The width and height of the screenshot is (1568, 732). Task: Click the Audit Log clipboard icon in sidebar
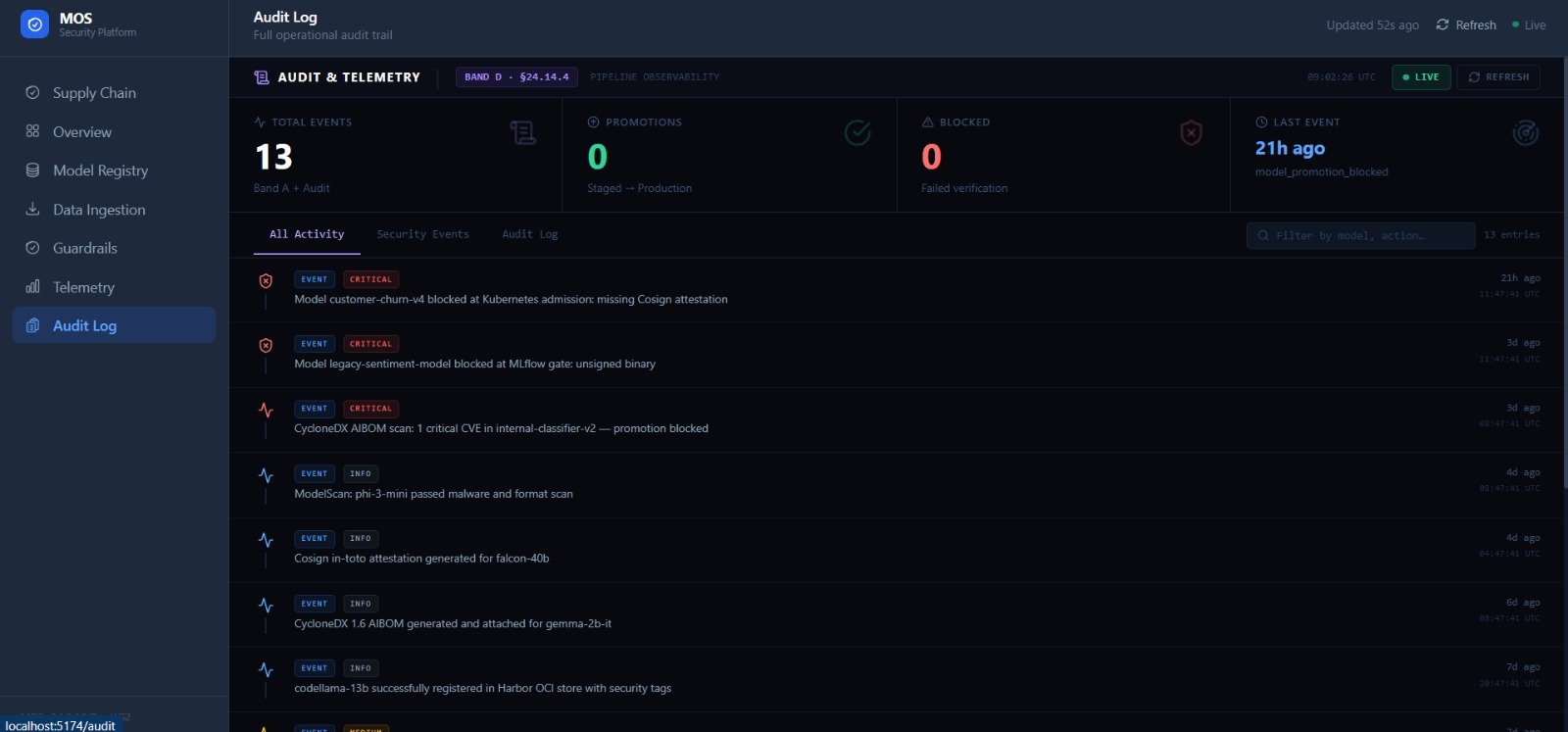[x=32, y=325]
